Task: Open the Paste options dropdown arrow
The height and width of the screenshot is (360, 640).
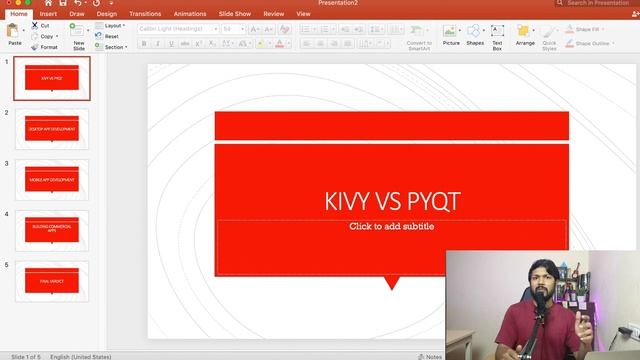Action: click(23, 30)
